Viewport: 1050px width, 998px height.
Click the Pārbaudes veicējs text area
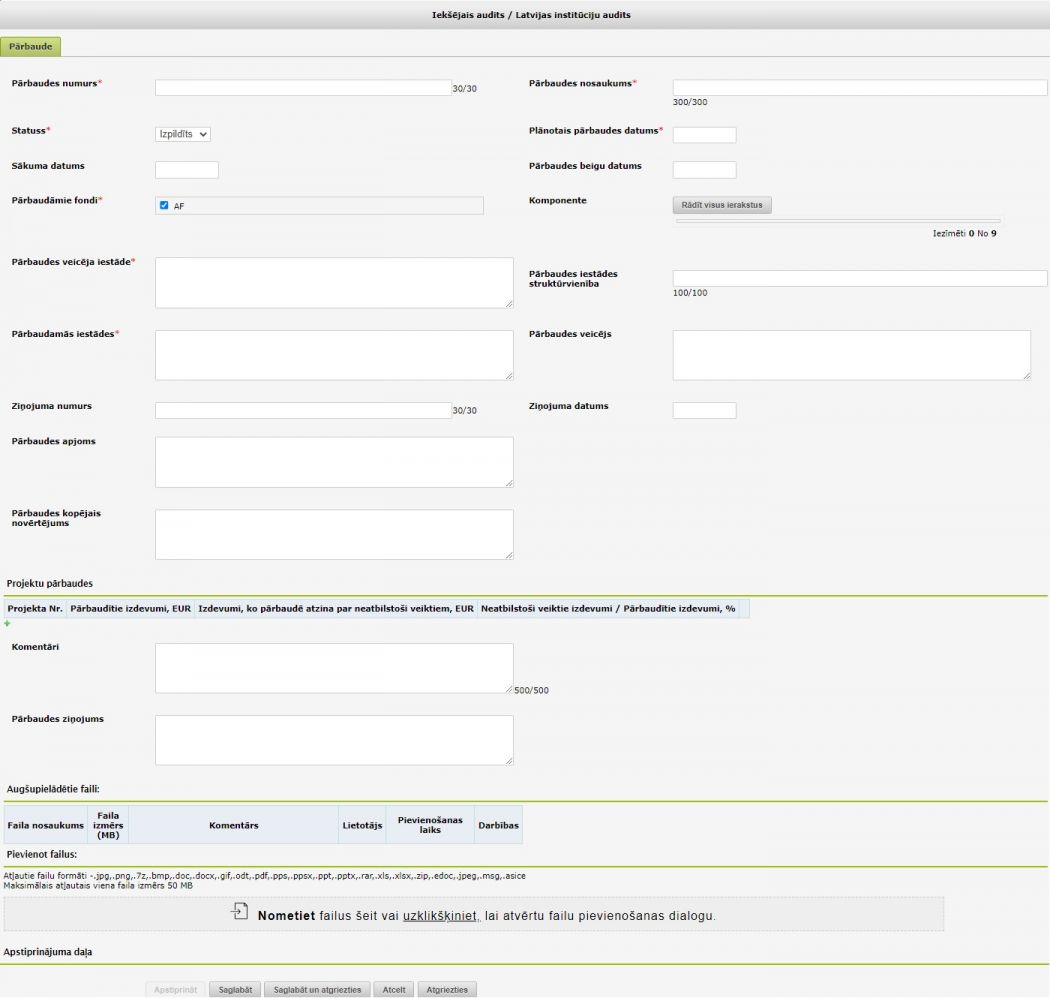[851, 355]
